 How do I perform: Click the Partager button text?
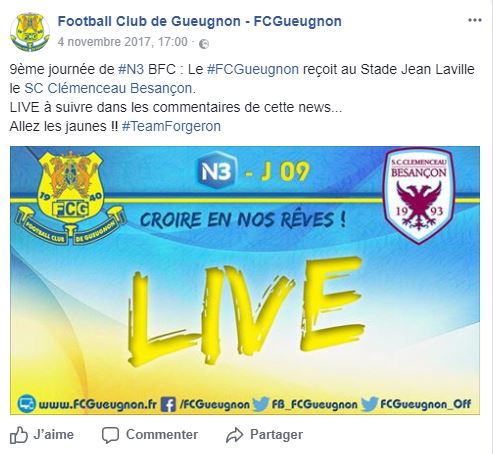(276, 435)
